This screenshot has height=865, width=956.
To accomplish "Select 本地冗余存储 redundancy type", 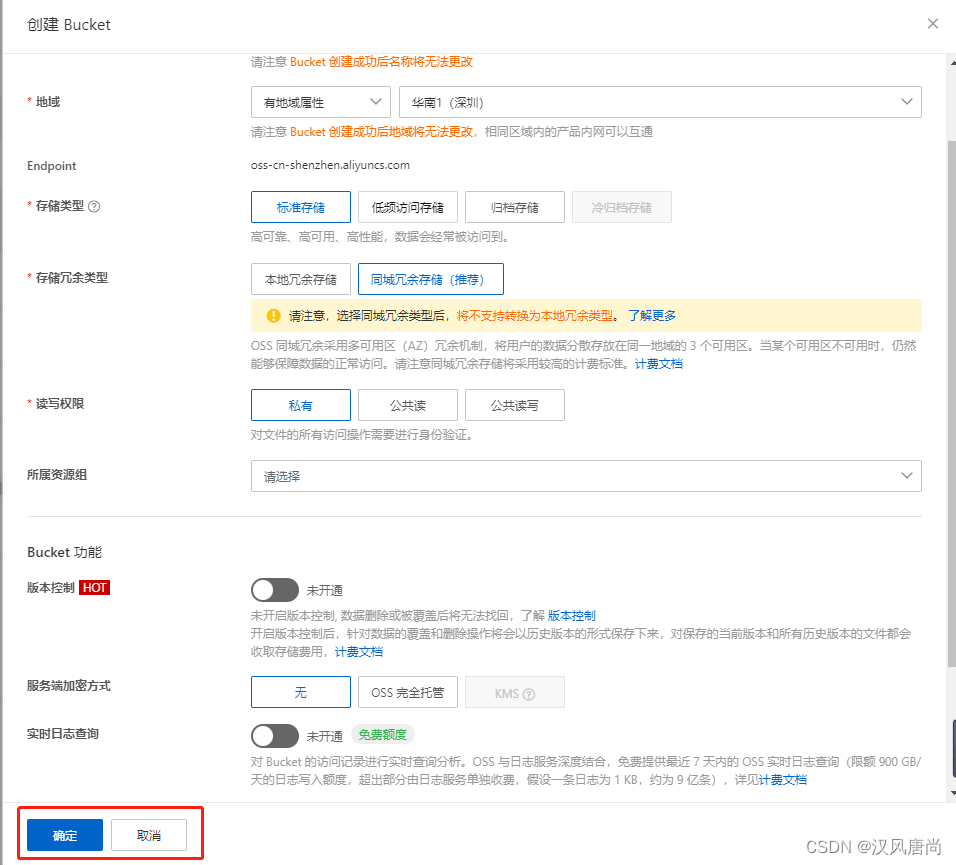I will click(x=300, y=279).
